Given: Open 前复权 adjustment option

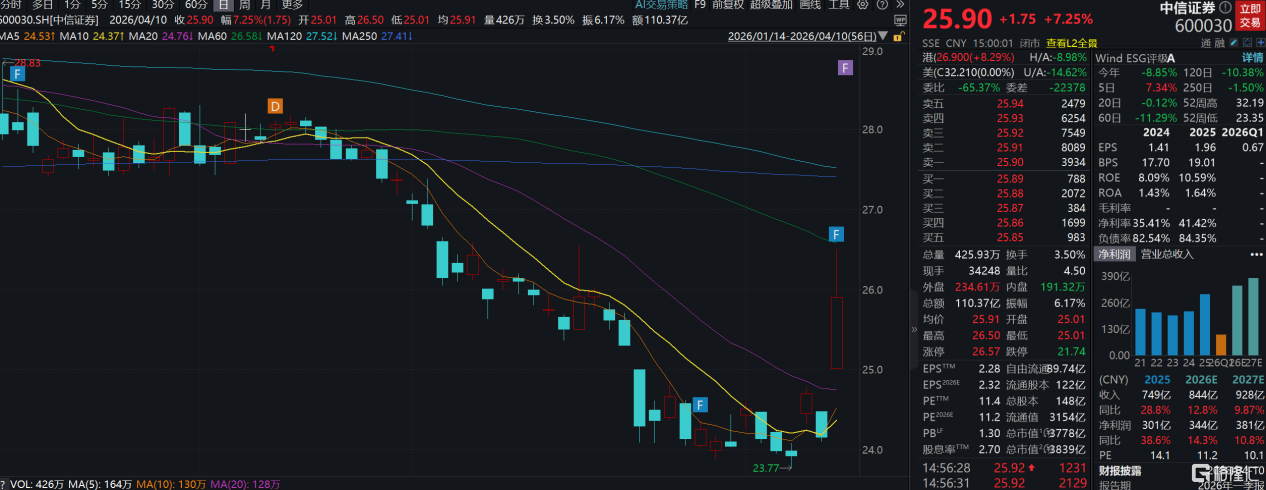Looking at the screenshot, I should pos(728,5).
